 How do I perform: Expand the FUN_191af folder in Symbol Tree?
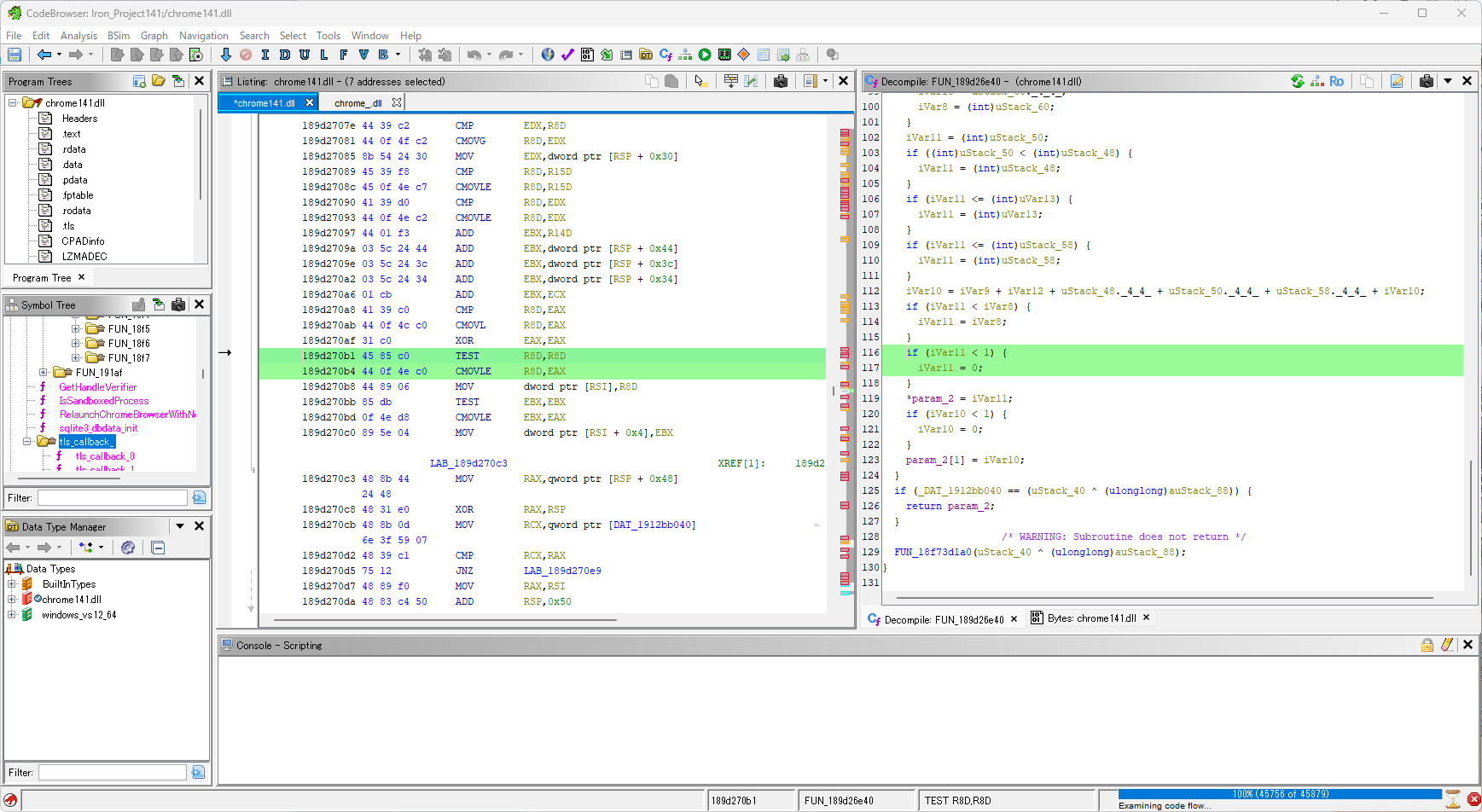click(44, 373)
